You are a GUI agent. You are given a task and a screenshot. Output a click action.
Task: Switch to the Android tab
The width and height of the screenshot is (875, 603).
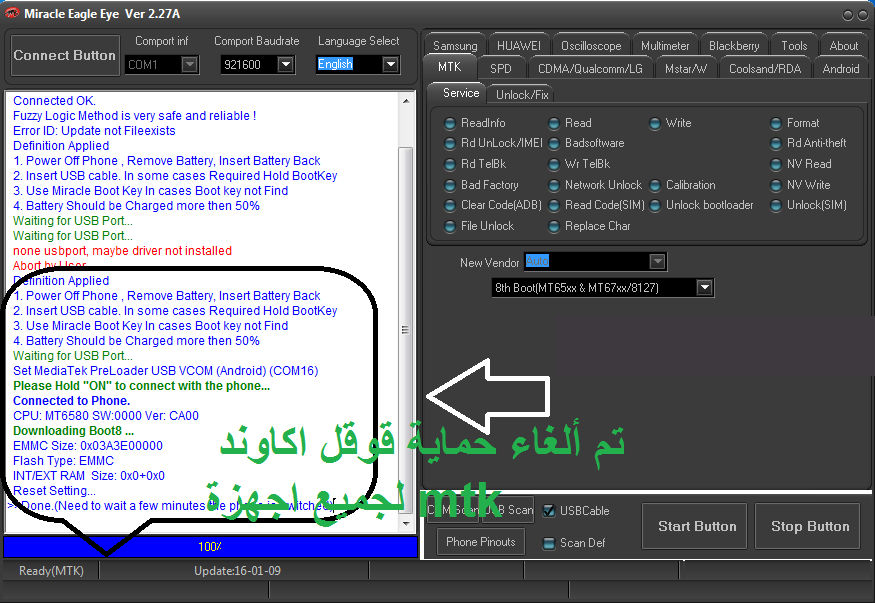[840, 69]
